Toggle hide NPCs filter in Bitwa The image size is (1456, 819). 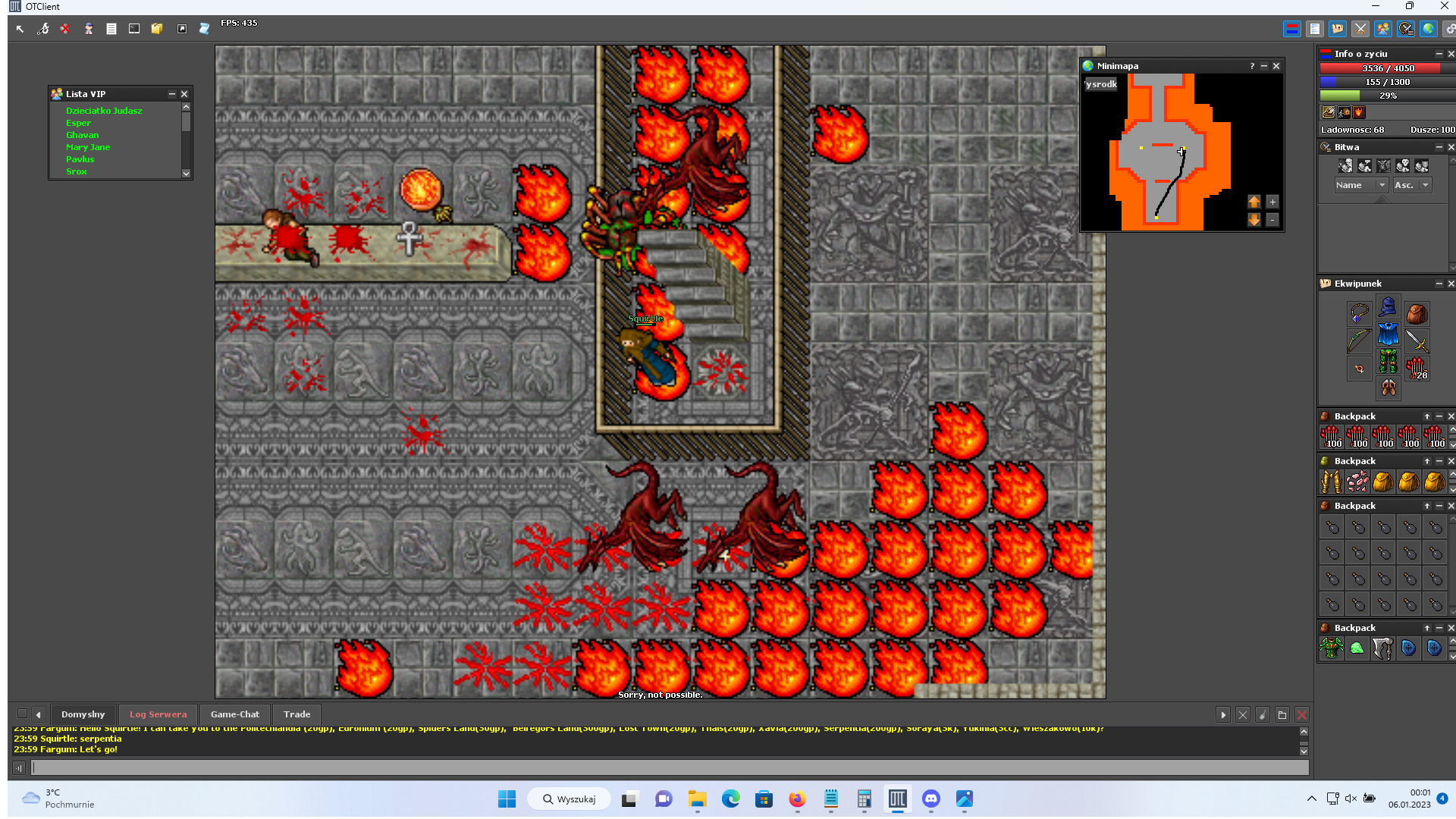pos(1365,165)
